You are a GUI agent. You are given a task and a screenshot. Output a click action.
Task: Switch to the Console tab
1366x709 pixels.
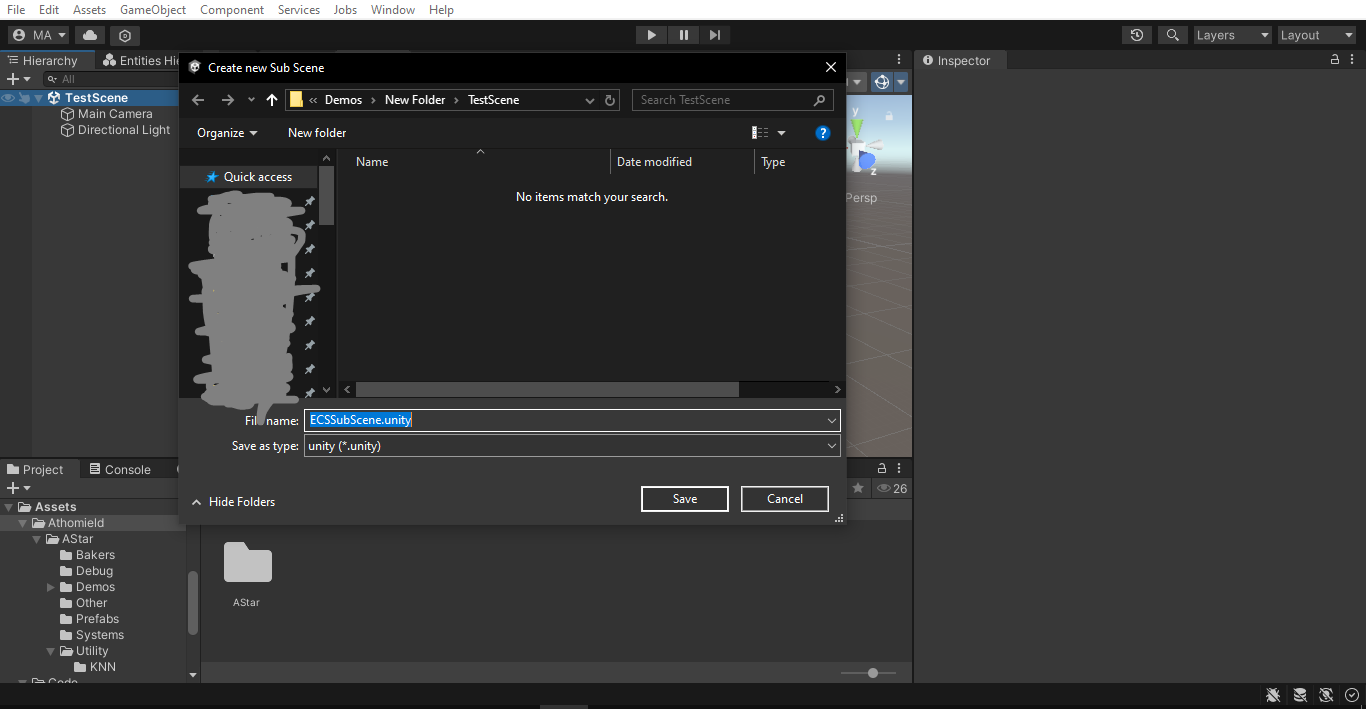pos(120,469)
